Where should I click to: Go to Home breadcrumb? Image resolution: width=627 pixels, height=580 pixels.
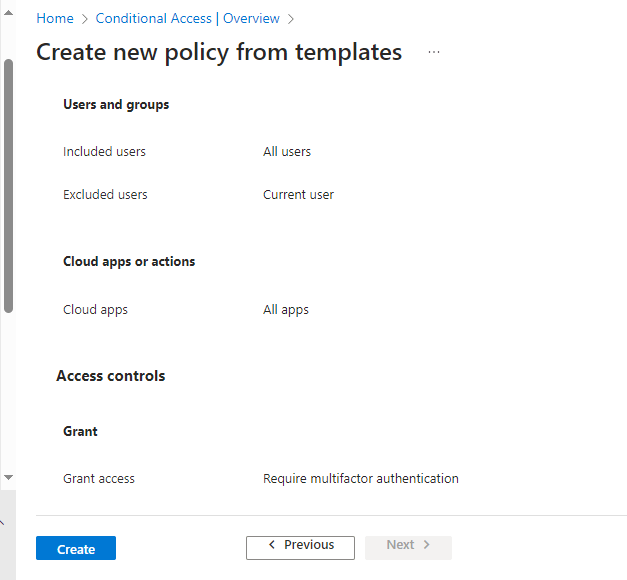click(x=55, y=19)
